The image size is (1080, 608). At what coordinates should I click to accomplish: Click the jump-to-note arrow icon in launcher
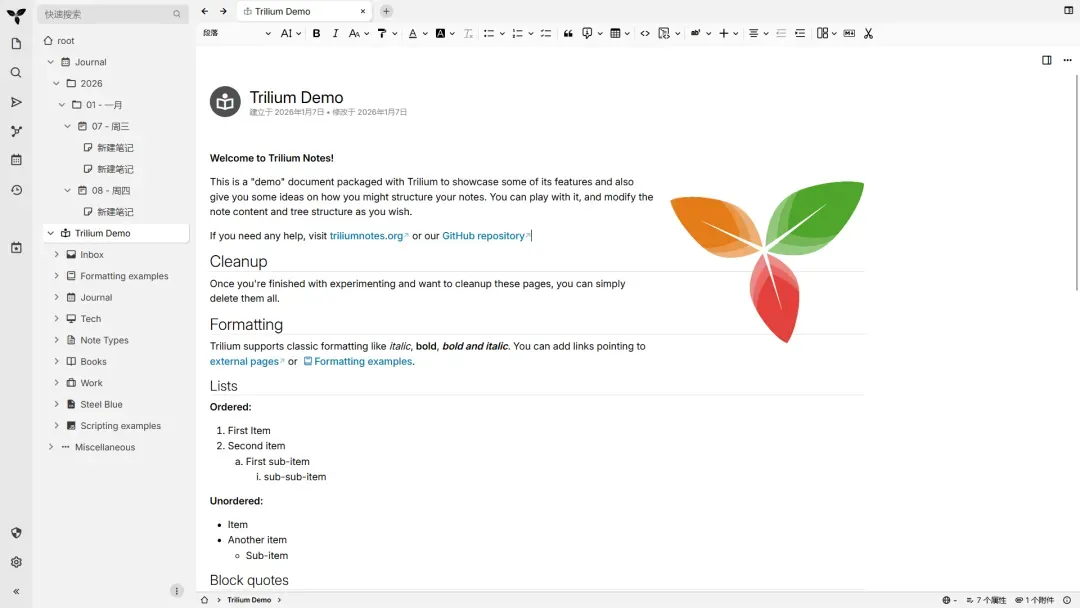click(x=16, y=102)
